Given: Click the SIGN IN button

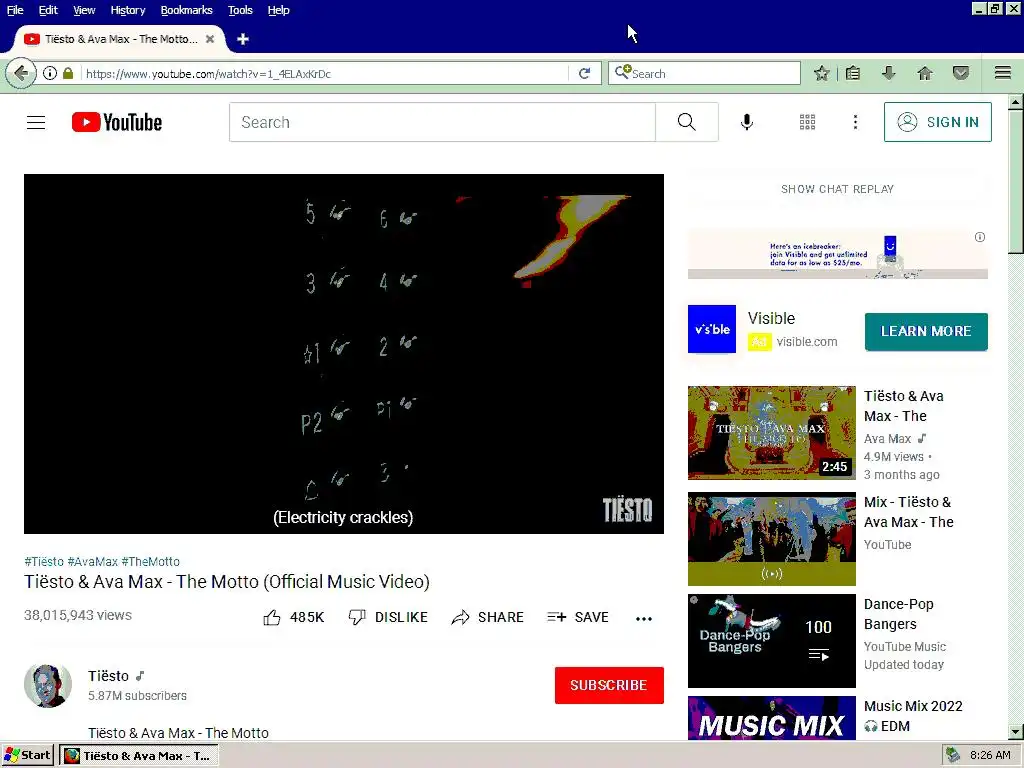Looking at the screenshot, I should [937, 122].
